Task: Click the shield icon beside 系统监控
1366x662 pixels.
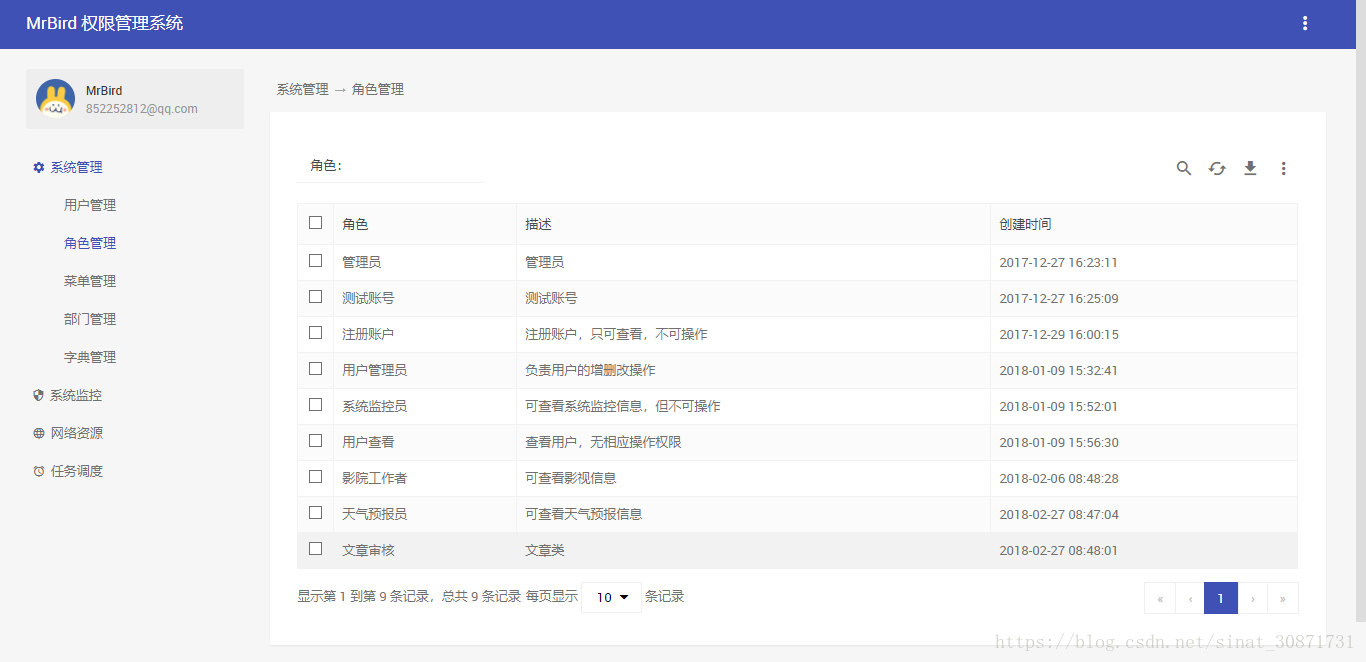Action: pyautogui.click(x=39, y=395)
